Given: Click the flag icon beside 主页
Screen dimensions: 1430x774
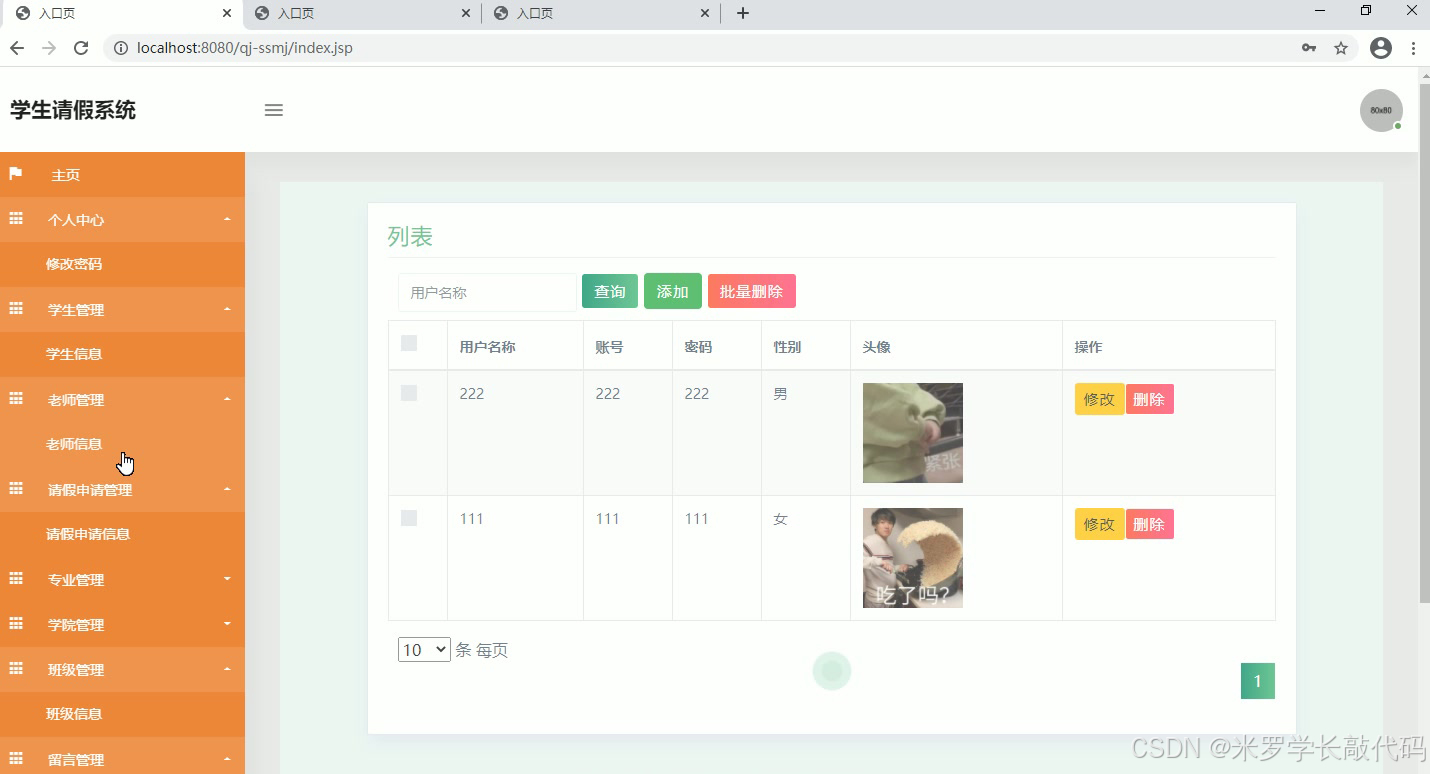Looking at the screenshot, I should tap(15, 174).
